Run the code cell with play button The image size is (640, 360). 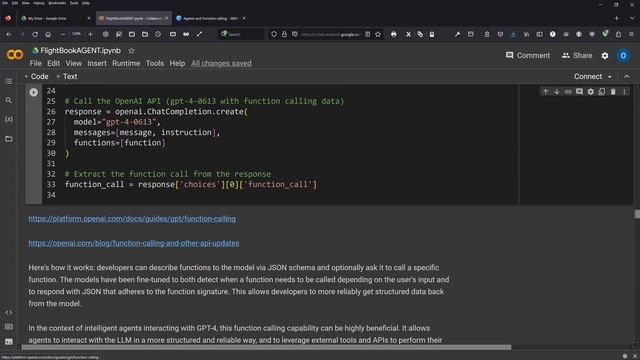coord(33,92)
